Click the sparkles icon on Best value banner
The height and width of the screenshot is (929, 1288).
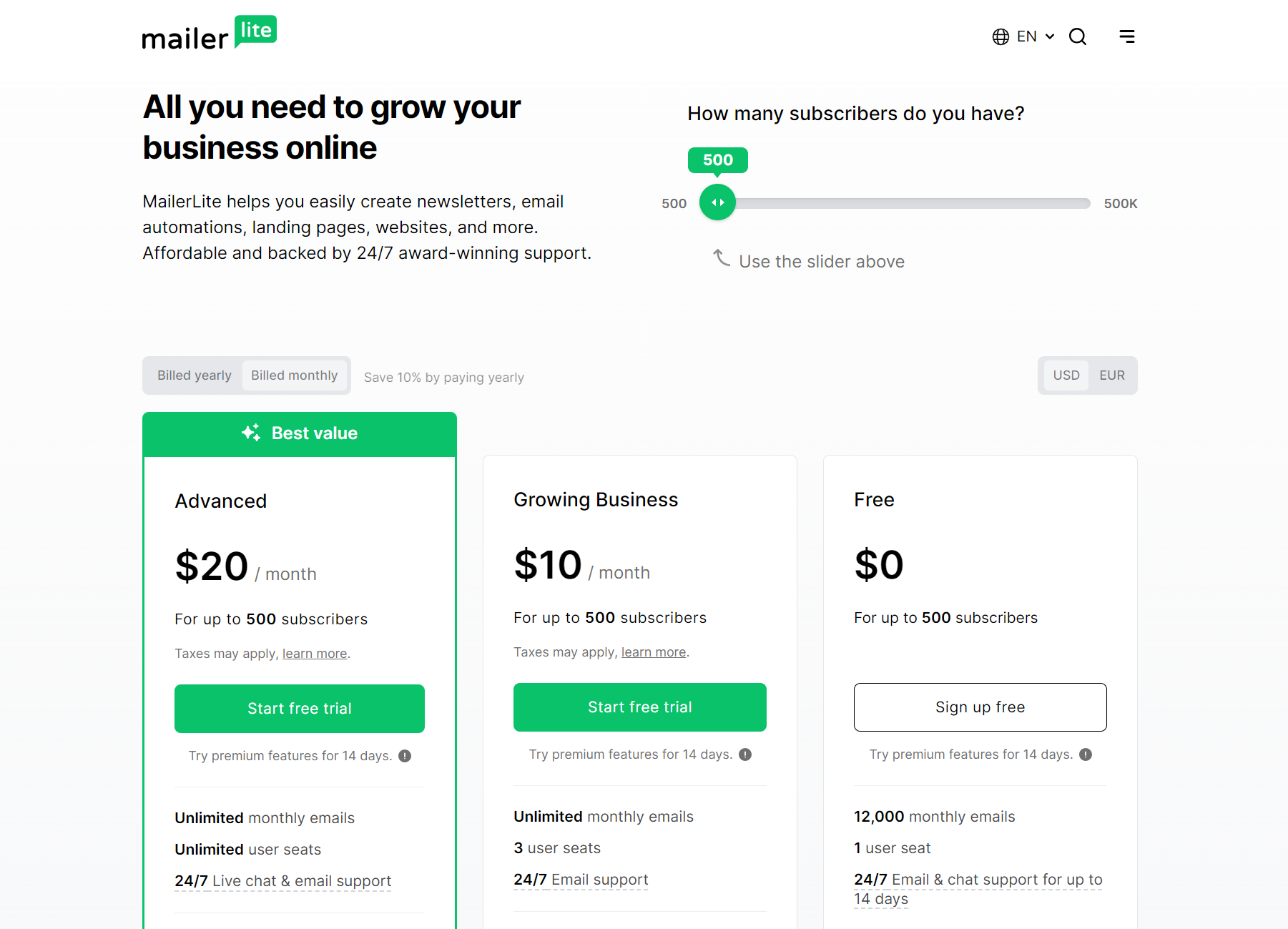[x=250, y=432]
